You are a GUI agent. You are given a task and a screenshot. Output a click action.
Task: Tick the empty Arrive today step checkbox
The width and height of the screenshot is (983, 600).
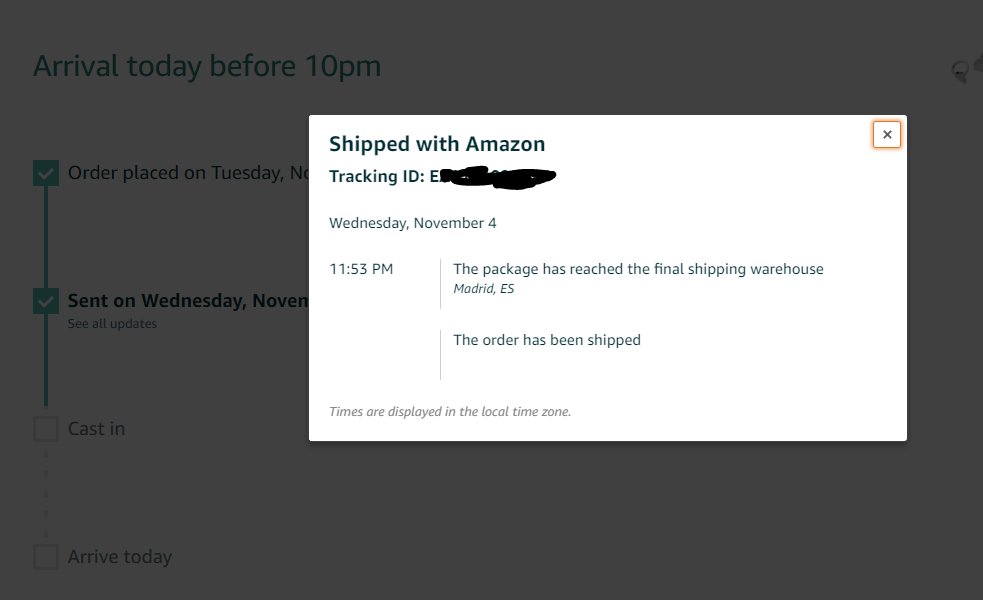pos(46,557)
